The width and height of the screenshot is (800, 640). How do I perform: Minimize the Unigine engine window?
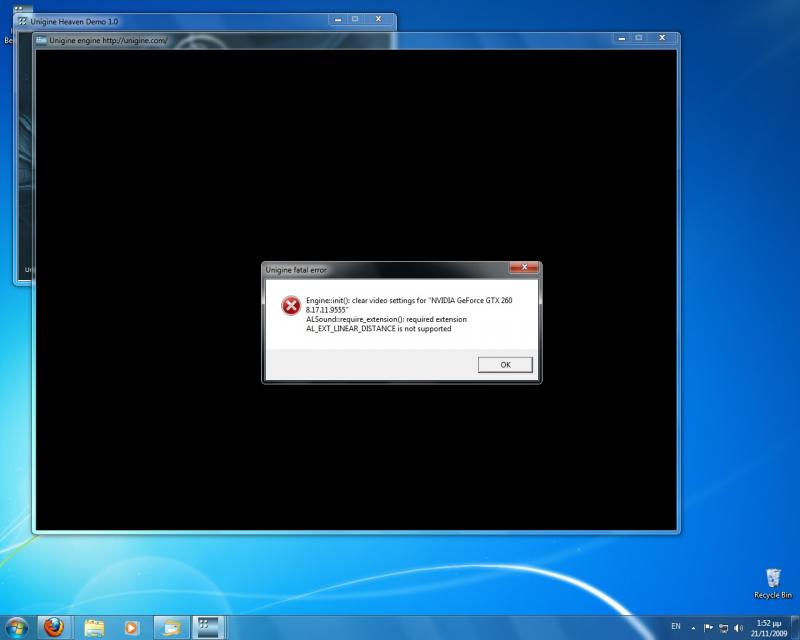[x=621, y=38]
